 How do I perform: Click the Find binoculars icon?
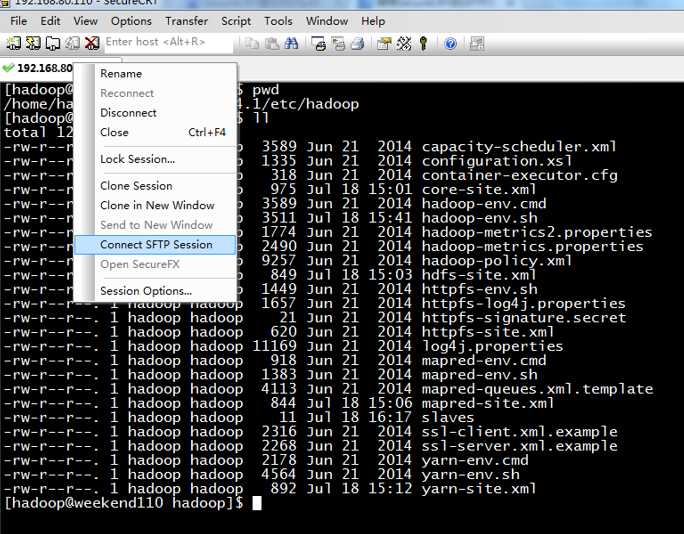291,43
